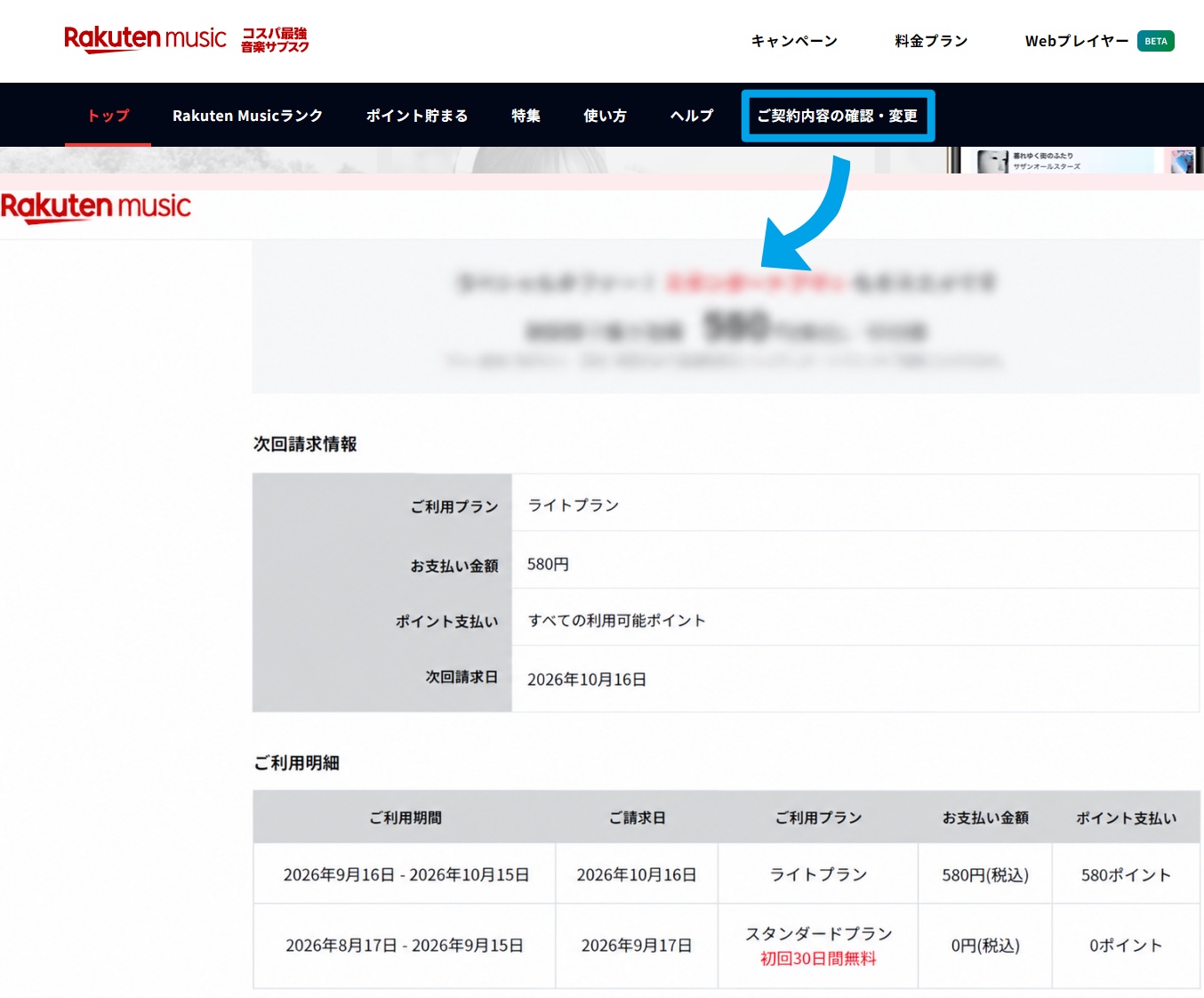Click the red 初回30日間無料 note
Viewport: 1204px width, 998px height.
click(x=818, y=959)
